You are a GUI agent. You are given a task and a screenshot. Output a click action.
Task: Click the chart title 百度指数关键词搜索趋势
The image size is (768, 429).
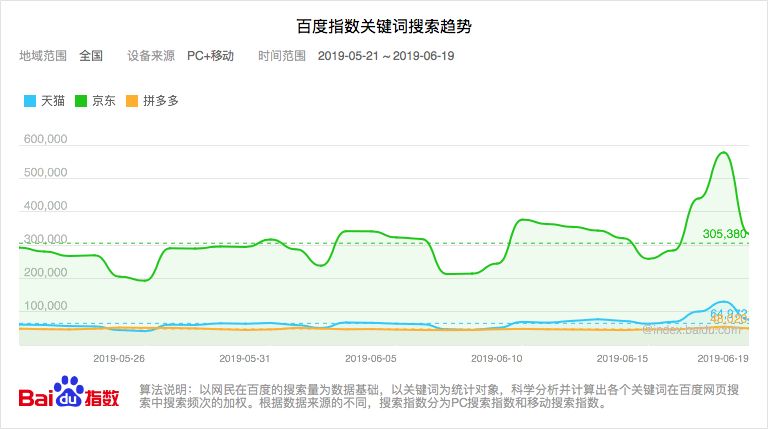(384, 26)
